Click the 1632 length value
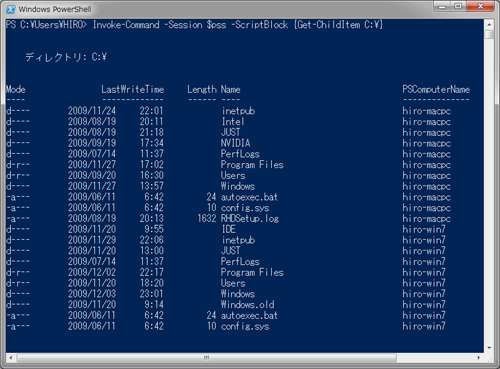The width and height of the screenshot is (500, 369). pos(207,218)
